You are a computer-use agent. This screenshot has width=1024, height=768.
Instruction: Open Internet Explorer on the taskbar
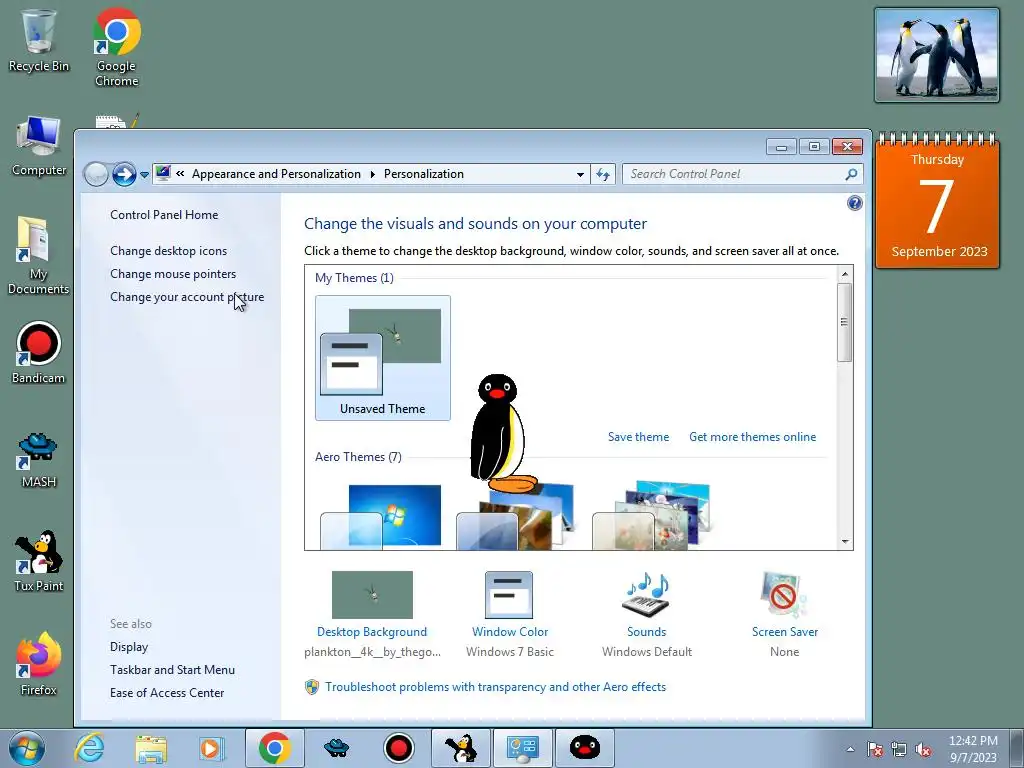(x=89, y=748)
